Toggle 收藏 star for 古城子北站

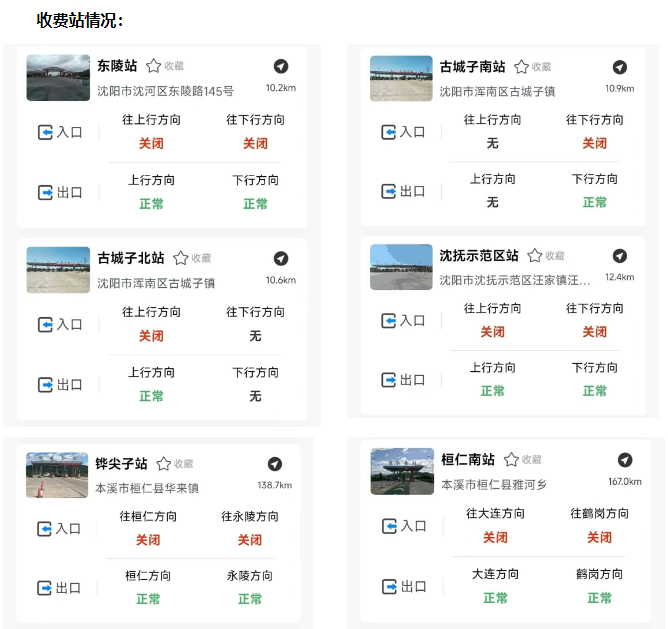pos(181,258)
